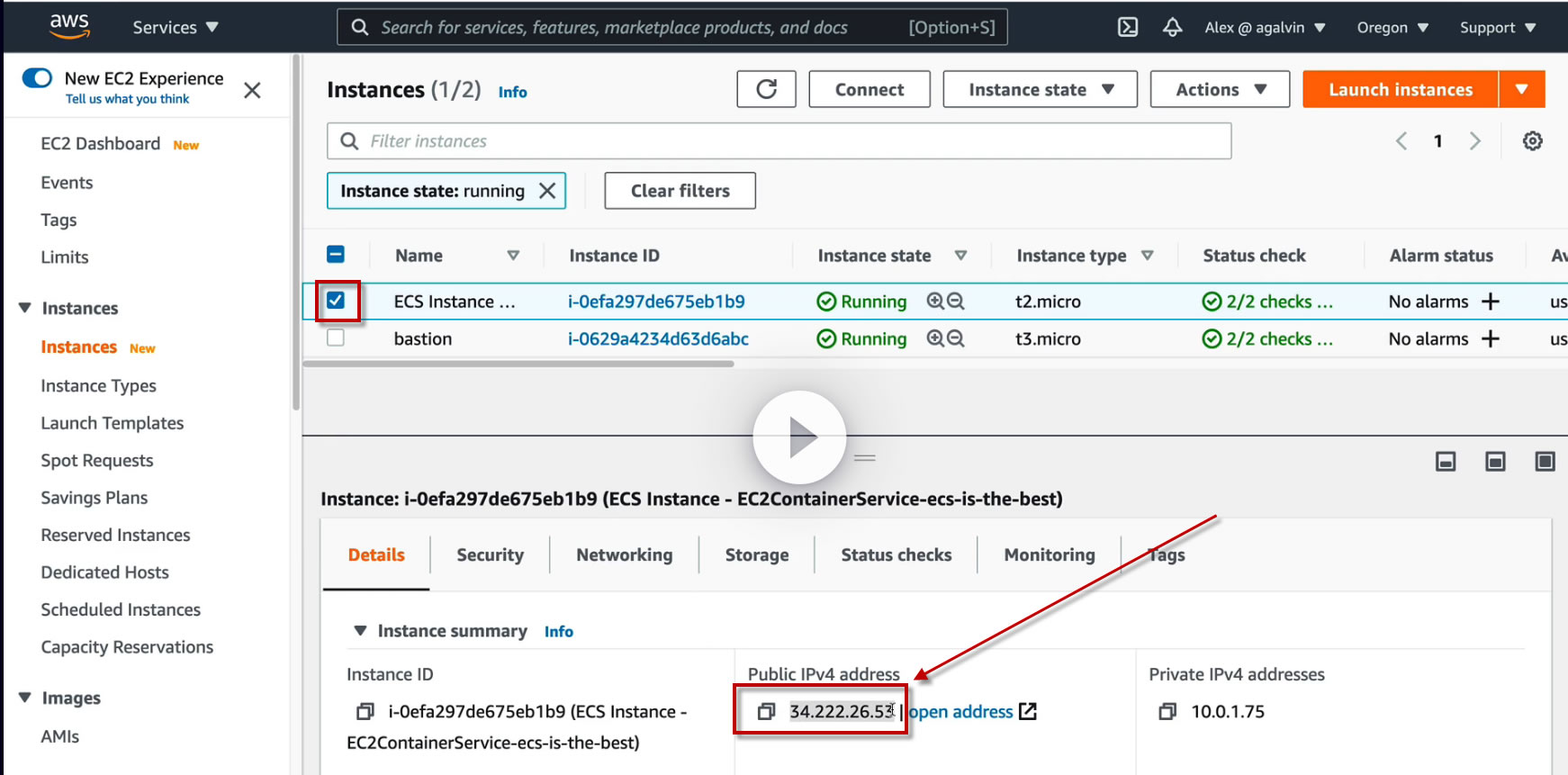
Task: Open AWS CloudShell icon in top bar
Action: [1127, 27]
